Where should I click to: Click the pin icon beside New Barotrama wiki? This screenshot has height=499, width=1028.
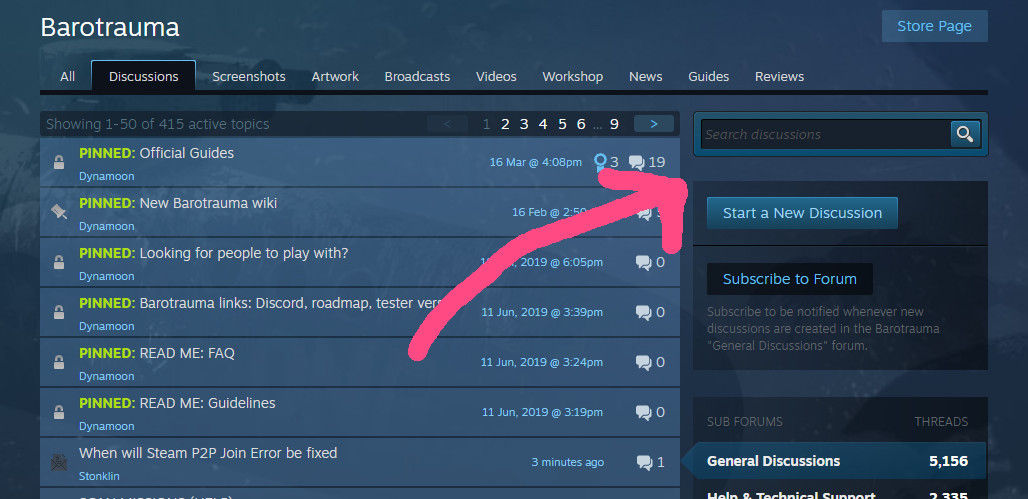click(x=59, y=211)
